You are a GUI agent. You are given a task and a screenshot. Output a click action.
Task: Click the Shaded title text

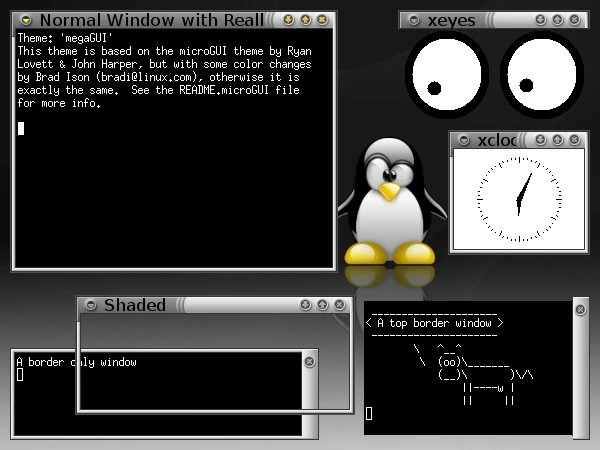(135, 305)
